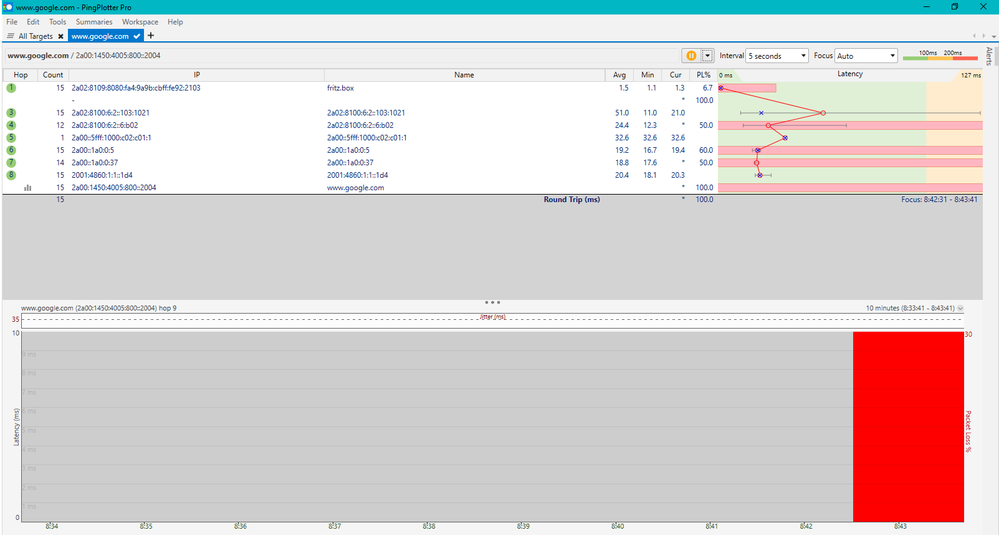Select hop 1 green circle icon
The height and width of the screenshot is (535, 999).
click(11, 88)
